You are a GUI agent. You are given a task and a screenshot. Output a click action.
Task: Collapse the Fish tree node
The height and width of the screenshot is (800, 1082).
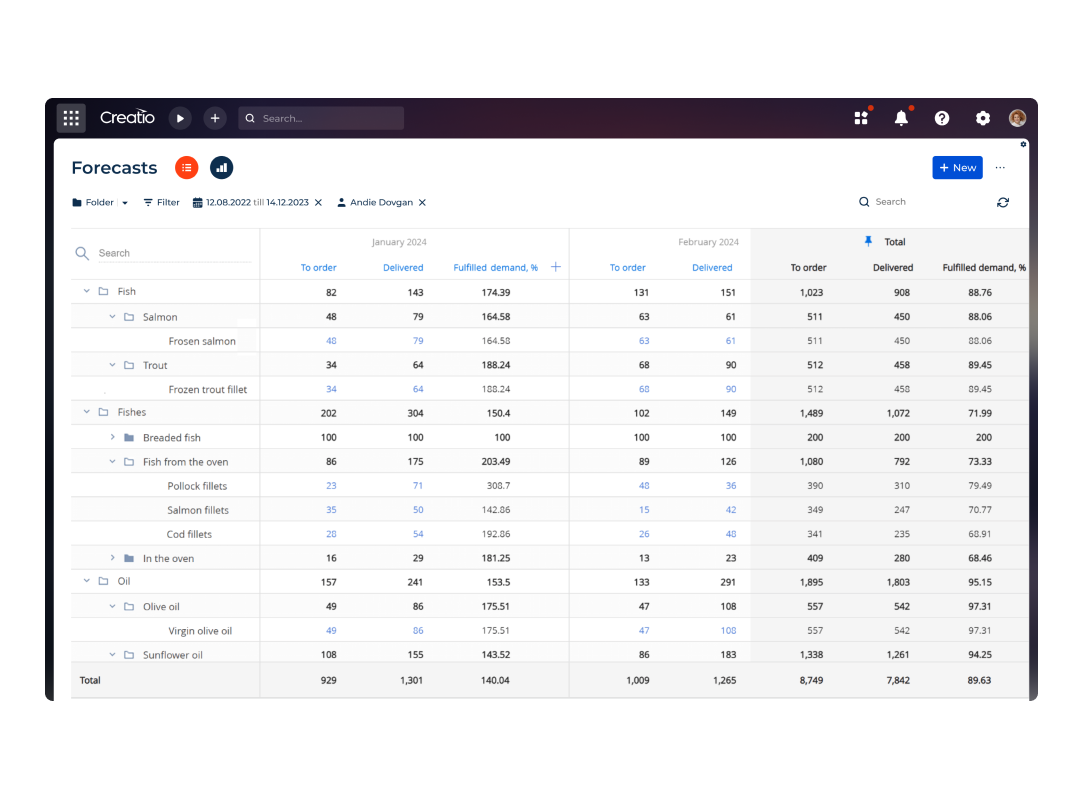(86, 290)
